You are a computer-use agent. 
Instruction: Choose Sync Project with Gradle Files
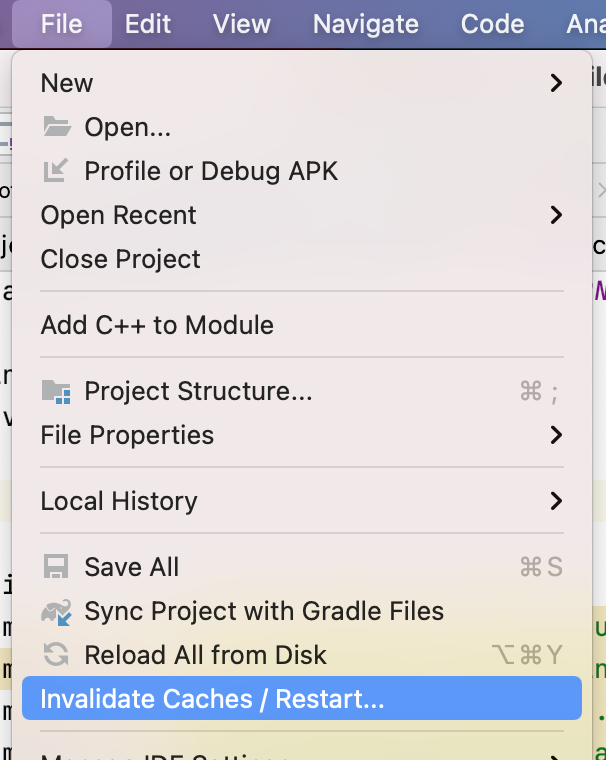(264, 611)
